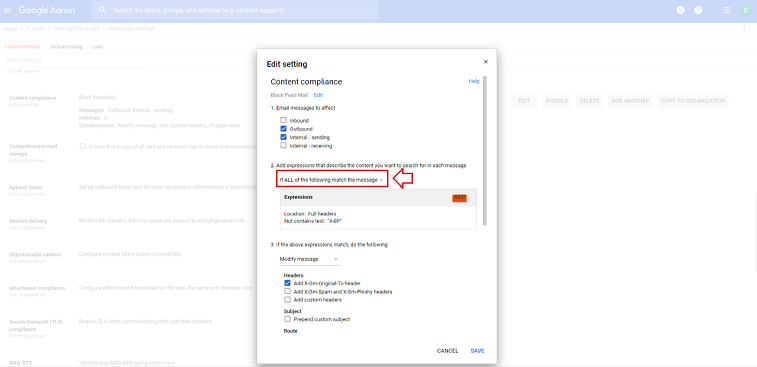
Task: Click the search magnifier icon
Action: click(102, 10)
